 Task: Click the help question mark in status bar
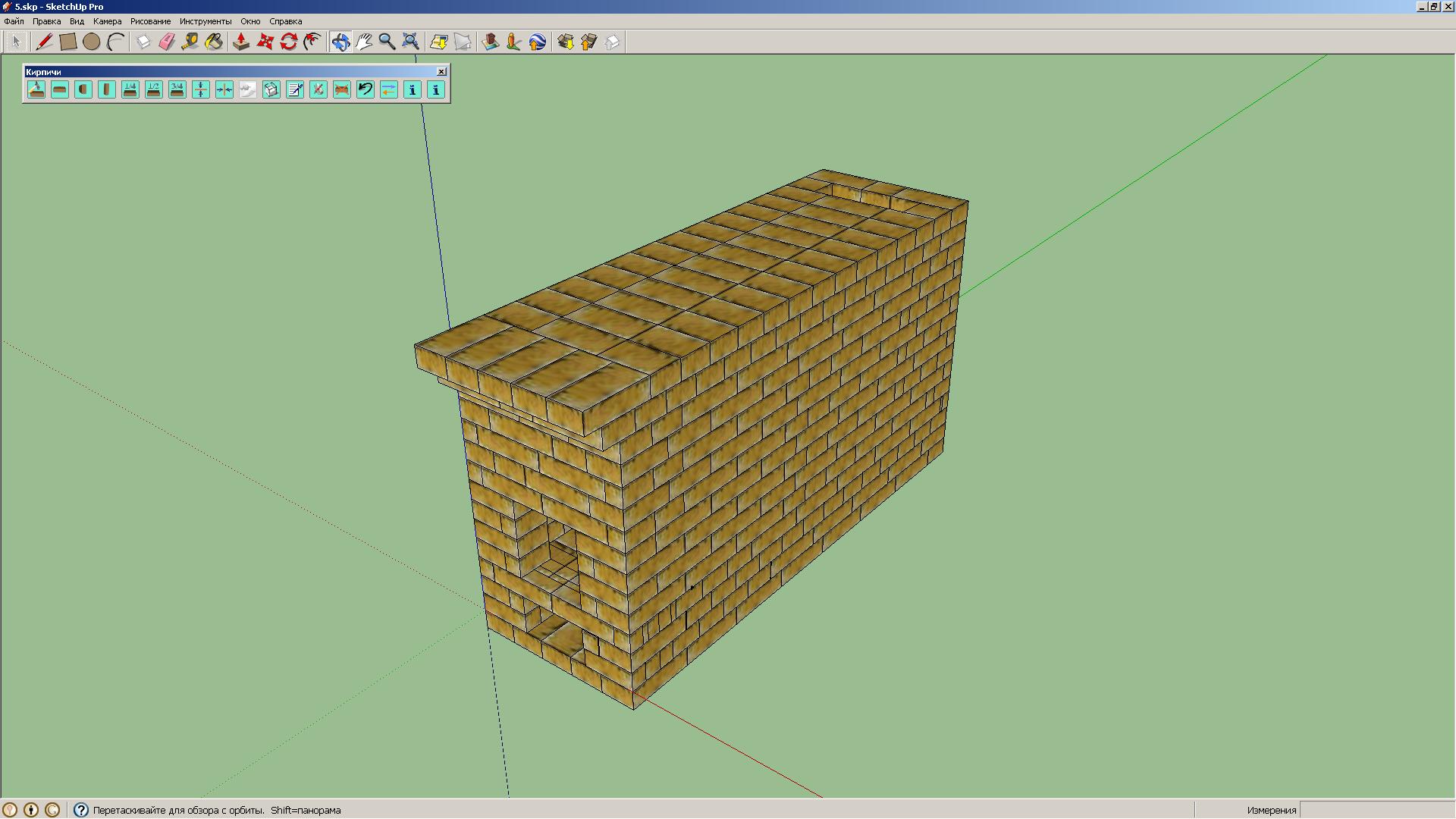click(81, 810)
